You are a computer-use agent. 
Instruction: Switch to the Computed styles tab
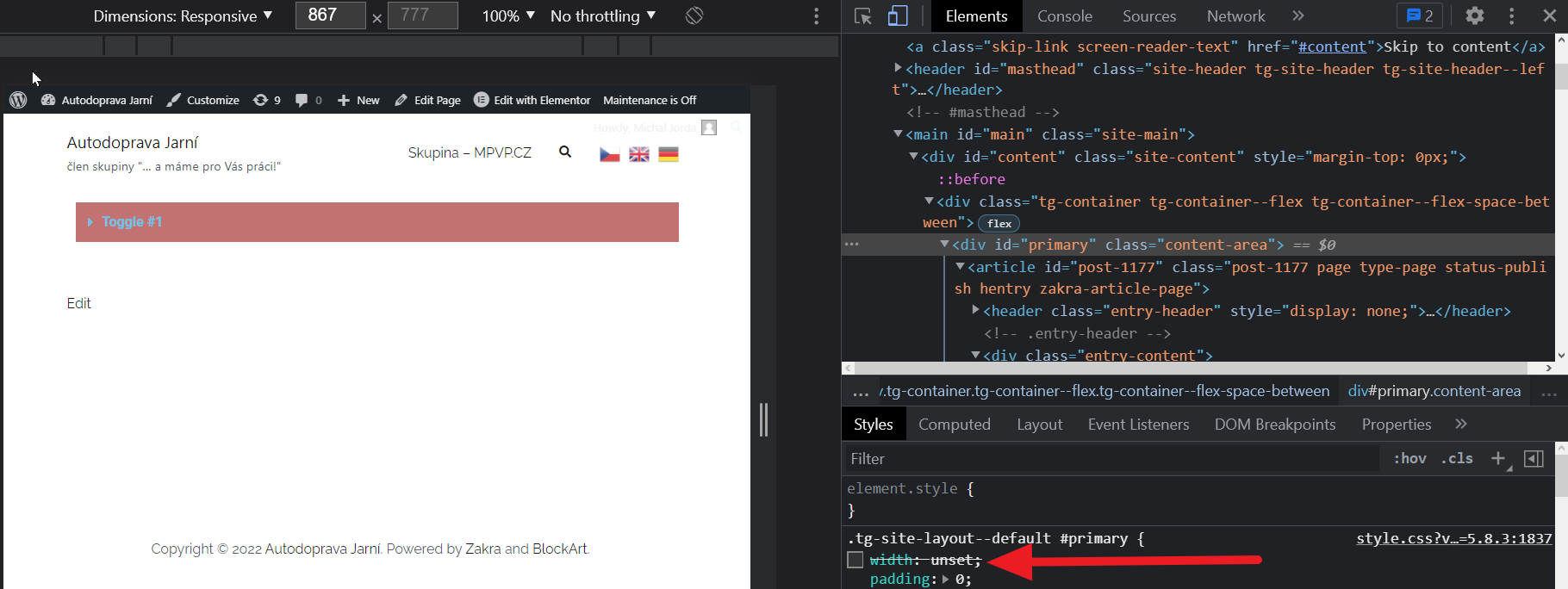point(954,424)
